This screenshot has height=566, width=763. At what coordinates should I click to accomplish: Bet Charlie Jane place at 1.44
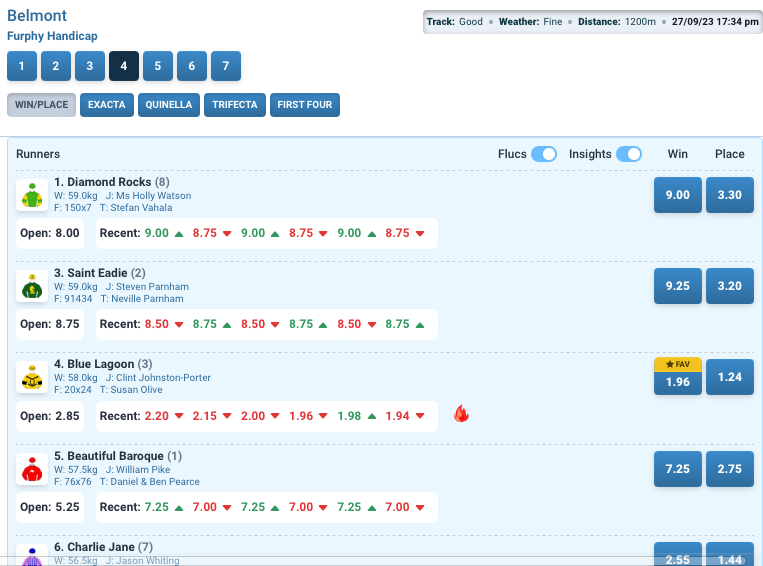click(x=729, y=555)
